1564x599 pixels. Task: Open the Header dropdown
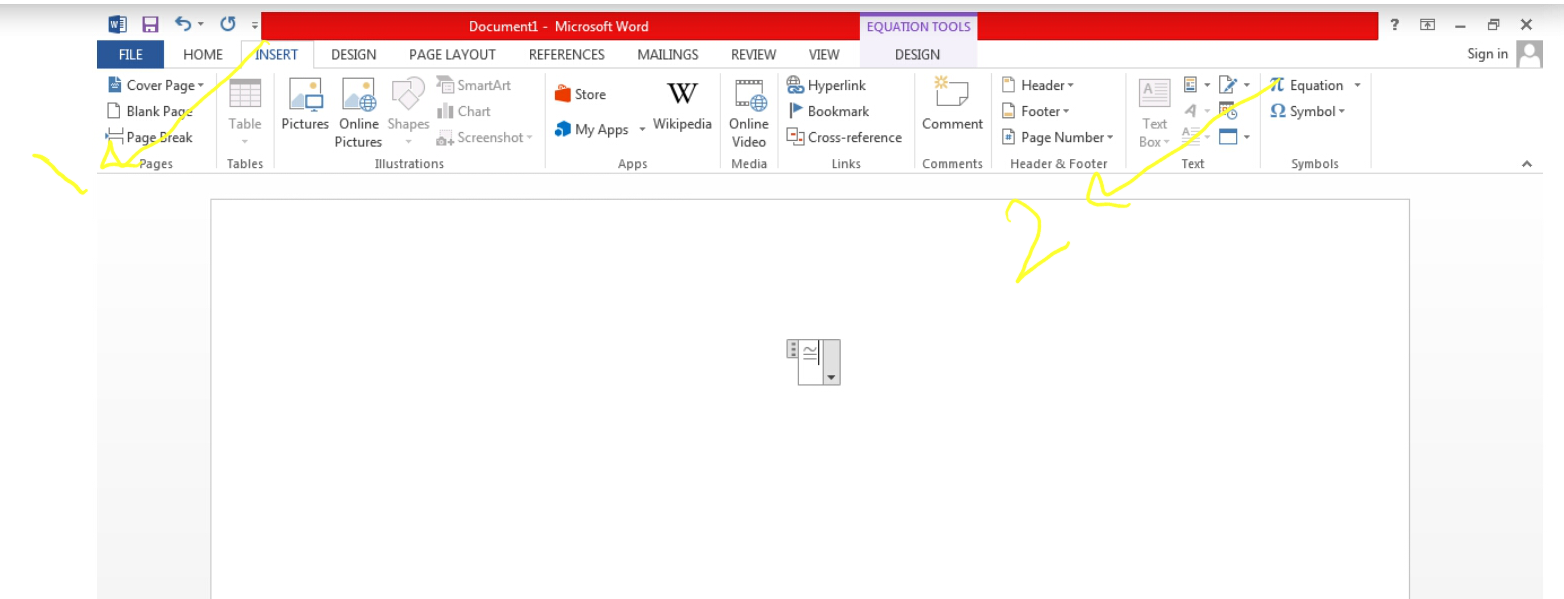[x=1038, y=85]
